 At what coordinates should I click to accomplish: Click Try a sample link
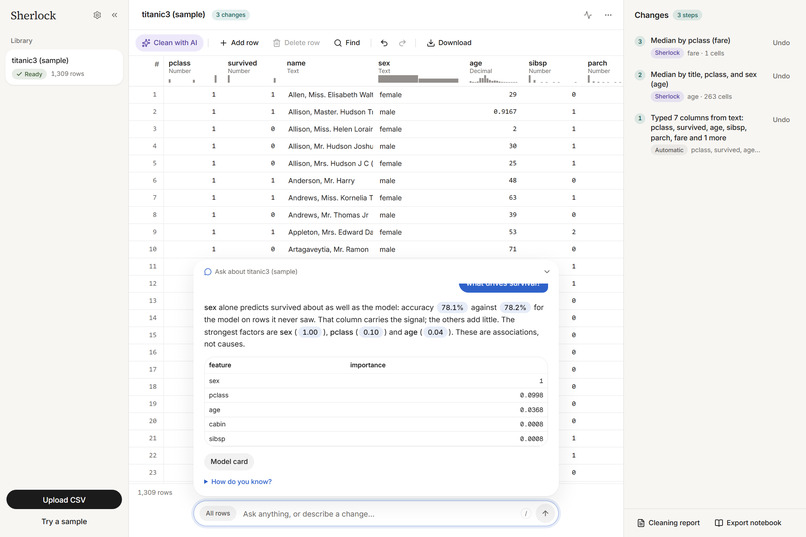pos(64,521)
